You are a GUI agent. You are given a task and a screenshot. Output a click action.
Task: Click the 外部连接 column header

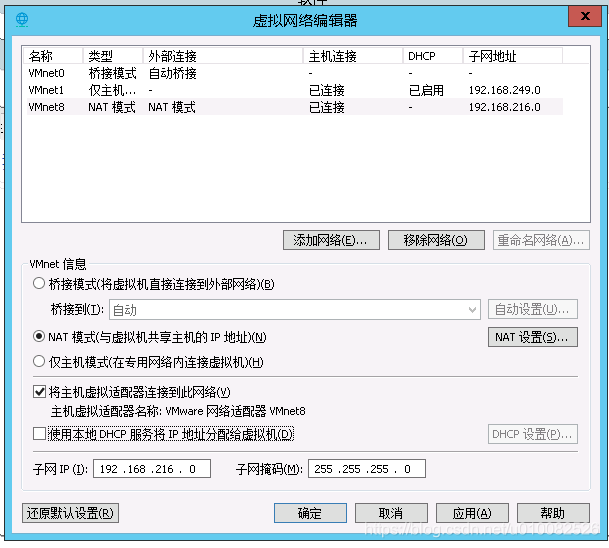(x=223, y=56)
